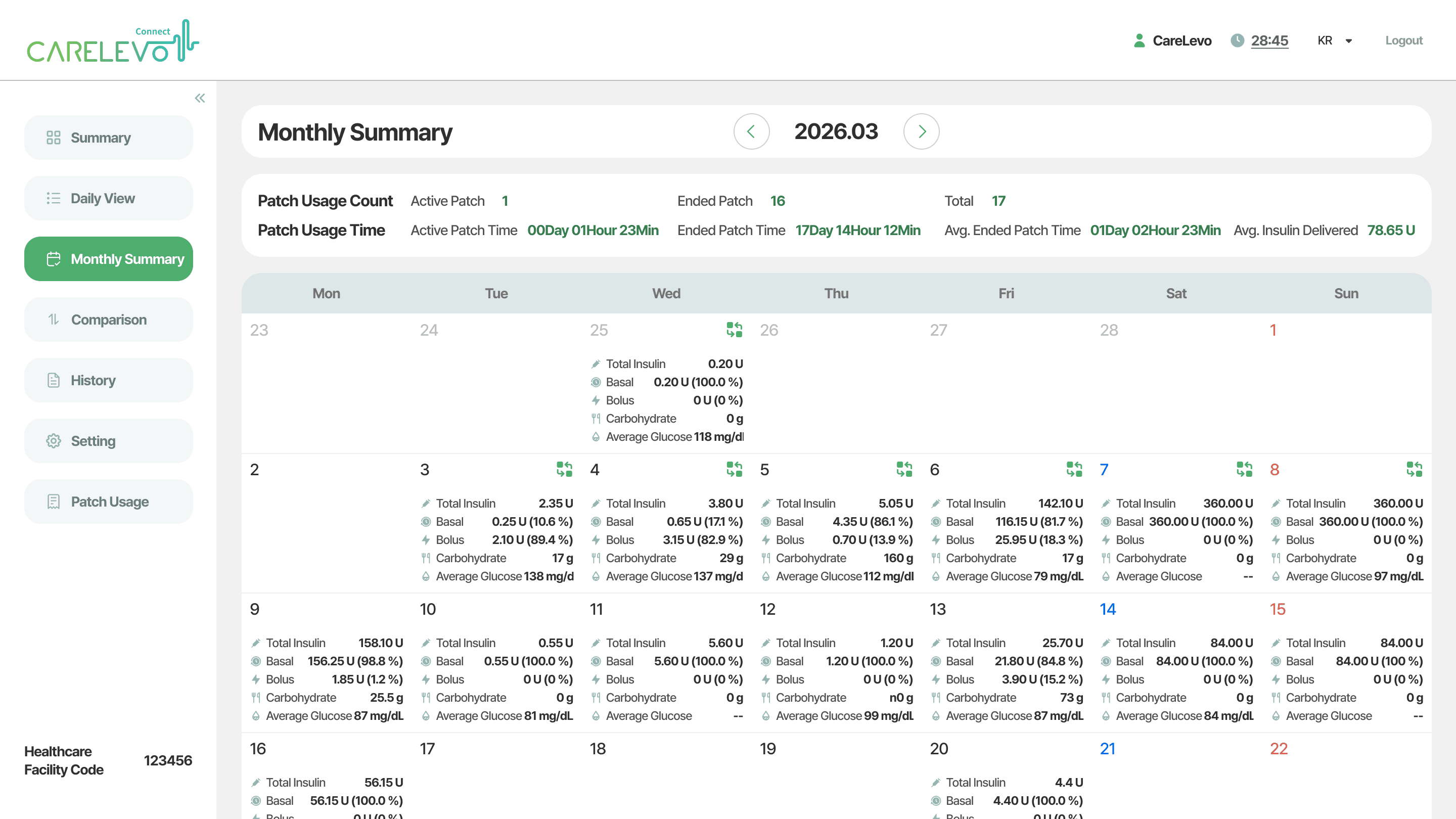
Task: Click the Sun column header
Action: (1346, 293)
